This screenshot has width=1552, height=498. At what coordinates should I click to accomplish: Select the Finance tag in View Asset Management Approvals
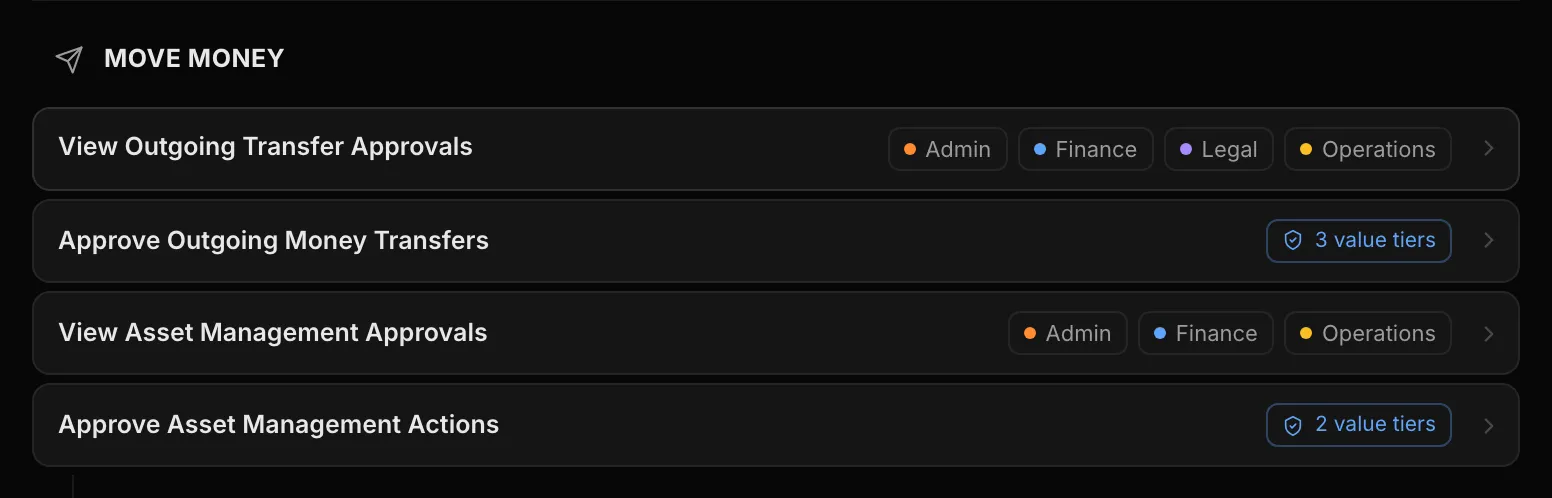pos(1206,333)
